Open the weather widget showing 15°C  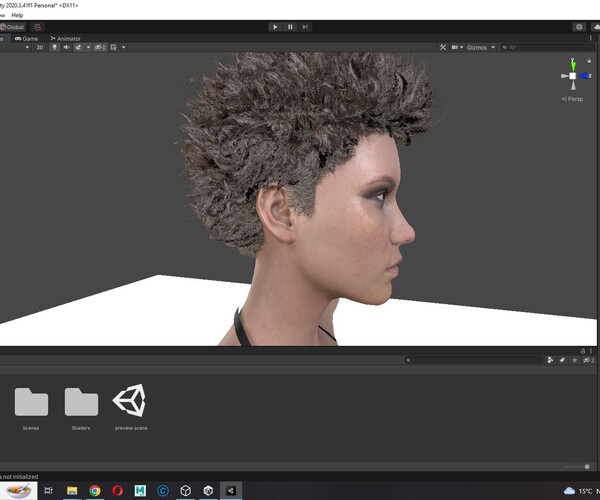point(581,491)
